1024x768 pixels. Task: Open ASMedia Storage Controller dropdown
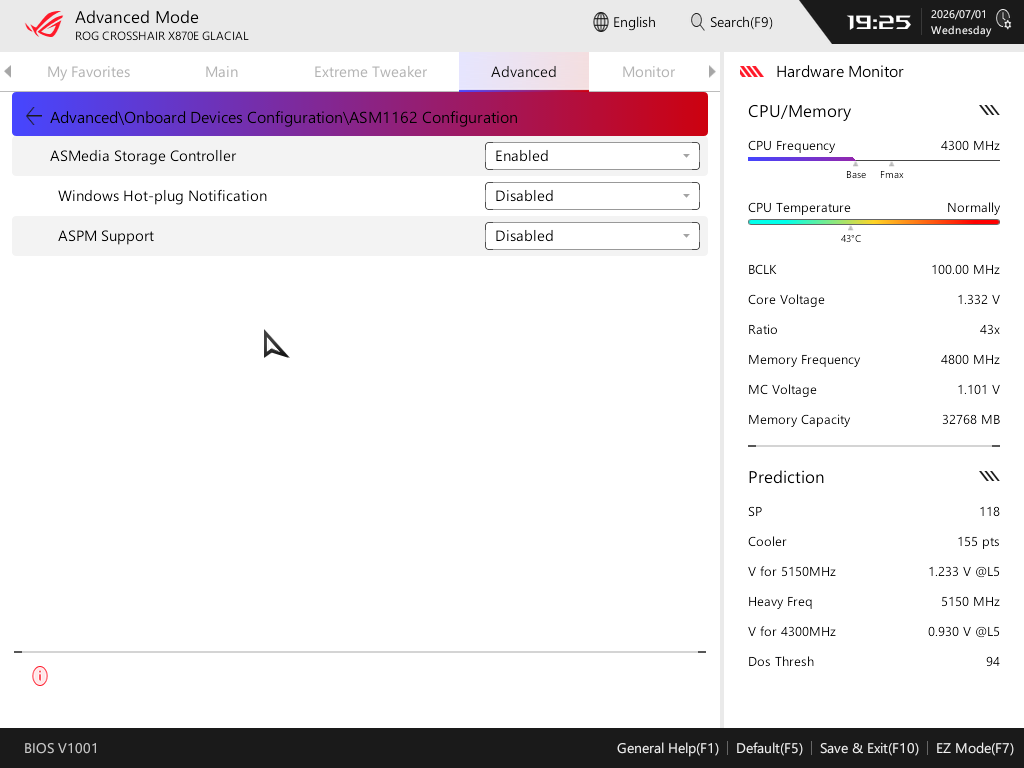point(592,156)
